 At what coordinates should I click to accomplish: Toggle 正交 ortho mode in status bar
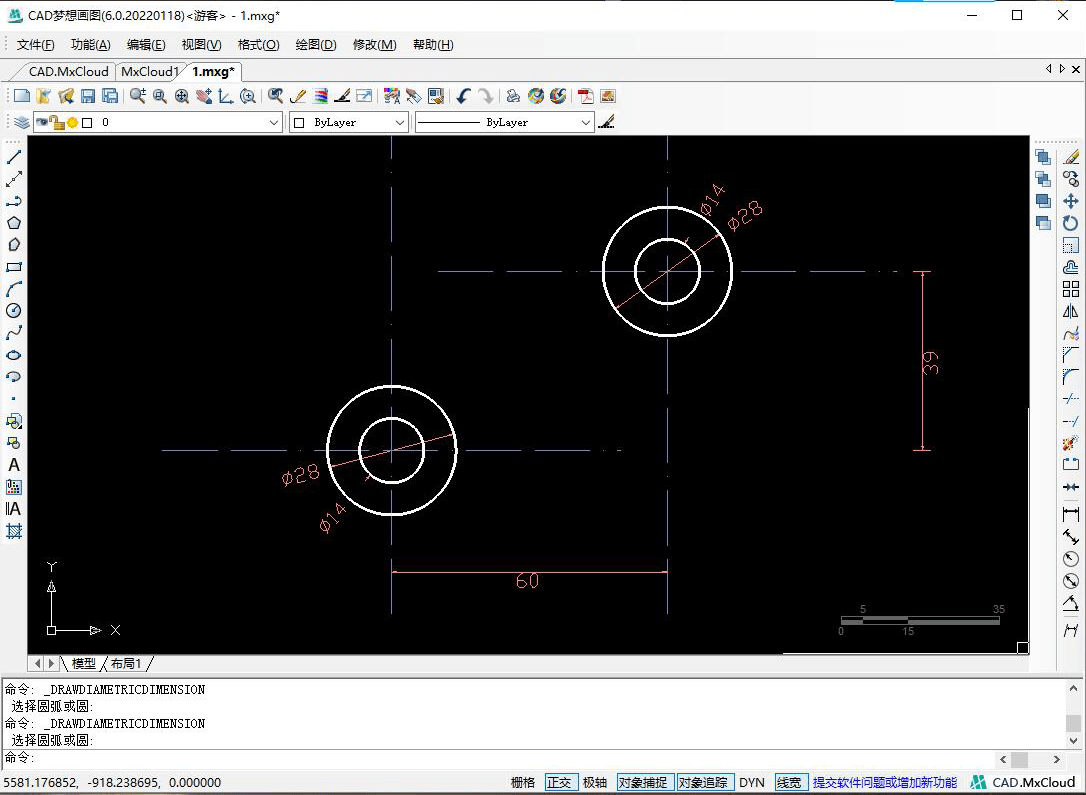tap(560, 782)
